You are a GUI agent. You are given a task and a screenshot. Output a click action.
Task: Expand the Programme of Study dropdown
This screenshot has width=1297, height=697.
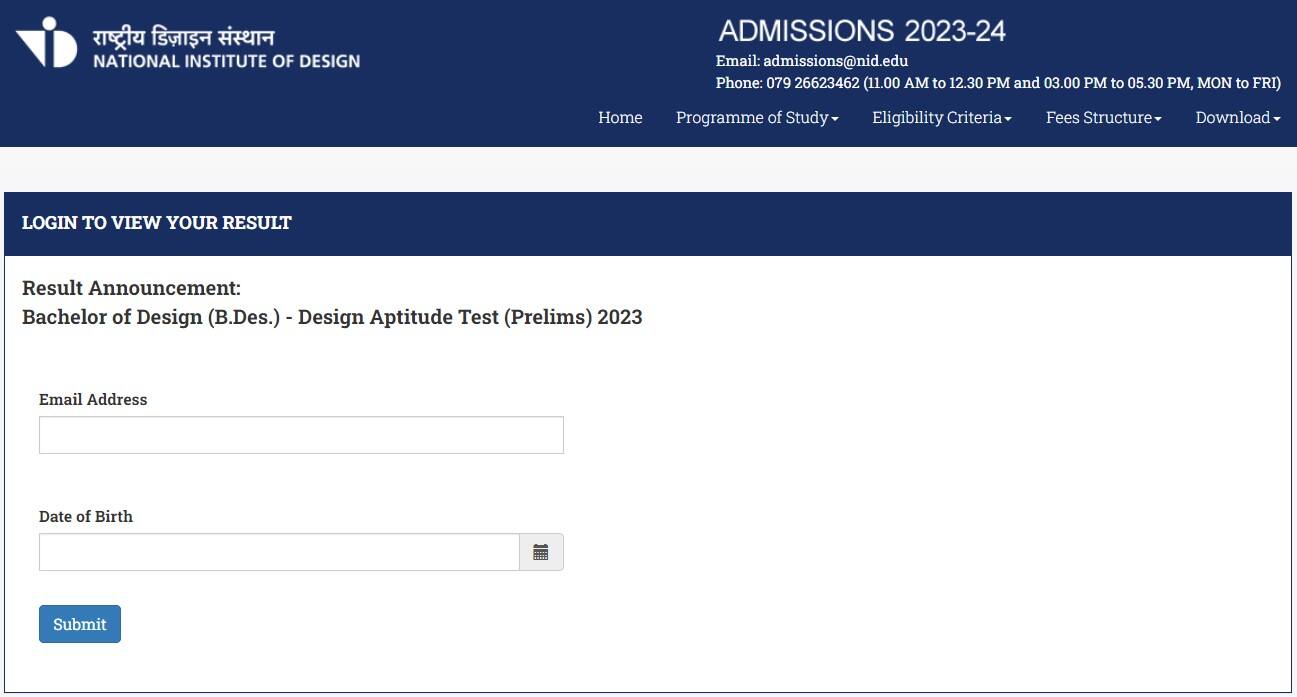757,117
